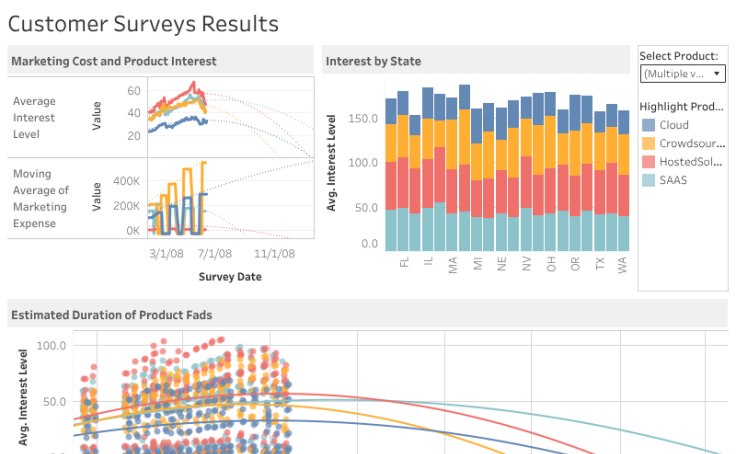The width and height of the screenshot is (736, 454).
Task: Click the WA state axis label
Action: 624,264
